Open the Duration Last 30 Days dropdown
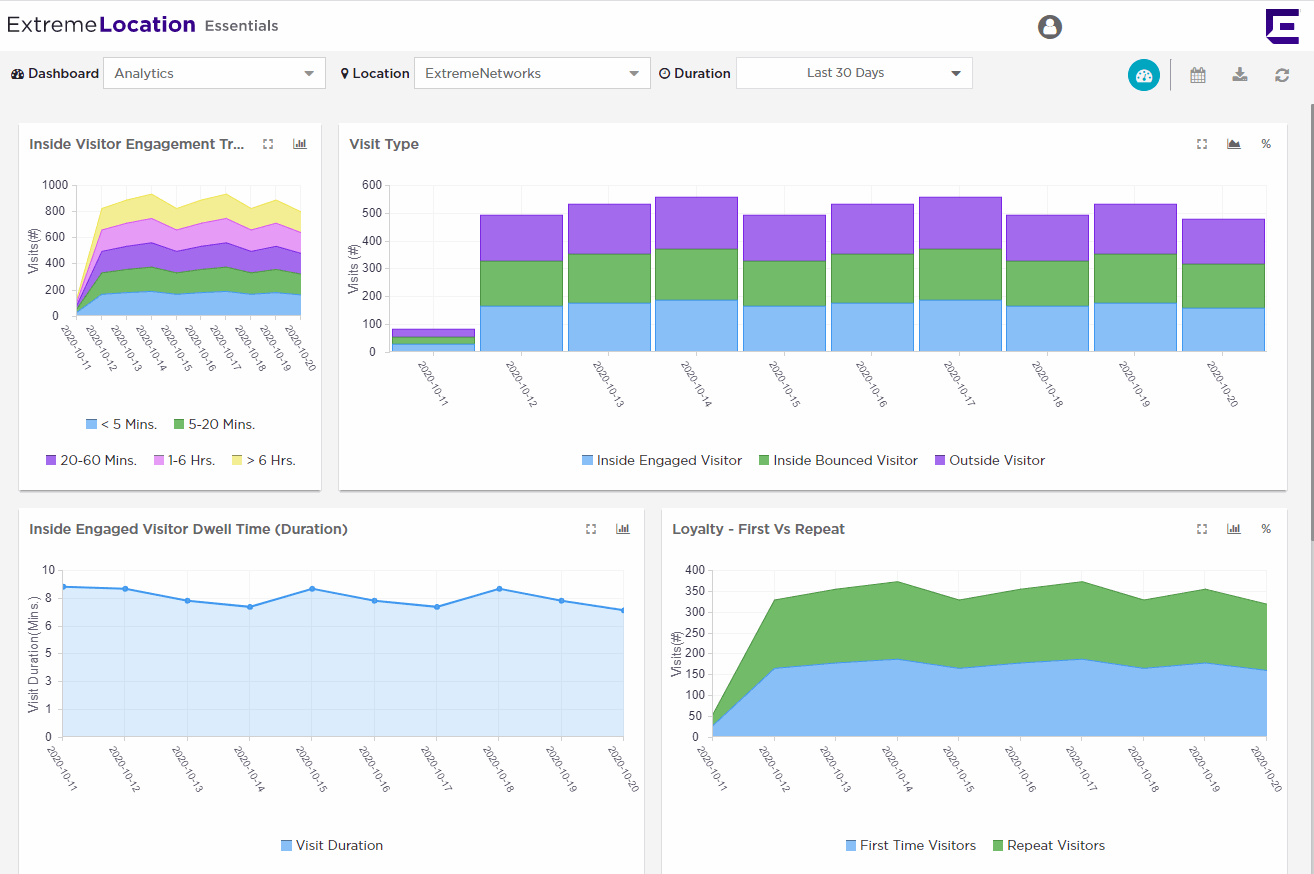Image resolution: width=1314 pixels, height=874 pixels. click(x=854, y=73)
